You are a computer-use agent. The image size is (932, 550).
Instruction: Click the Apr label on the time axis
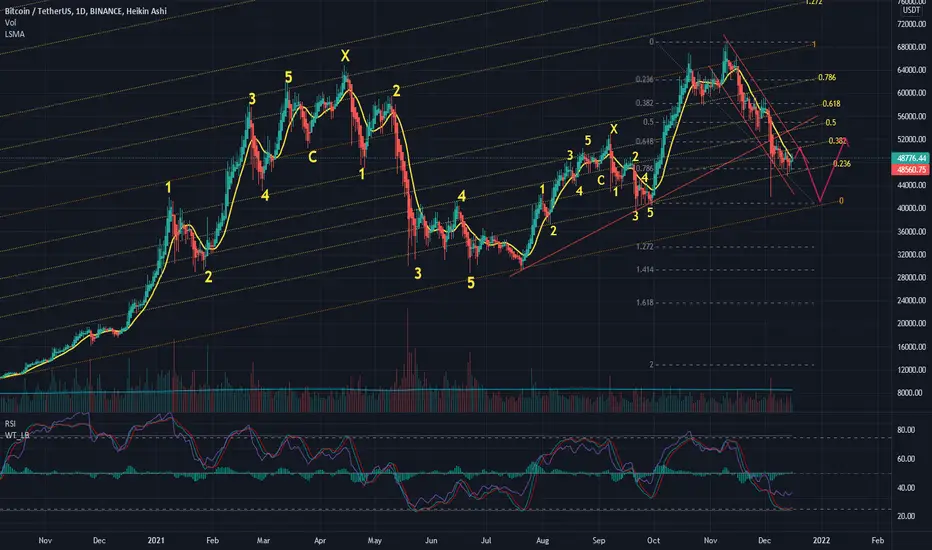tap(320, 540)
